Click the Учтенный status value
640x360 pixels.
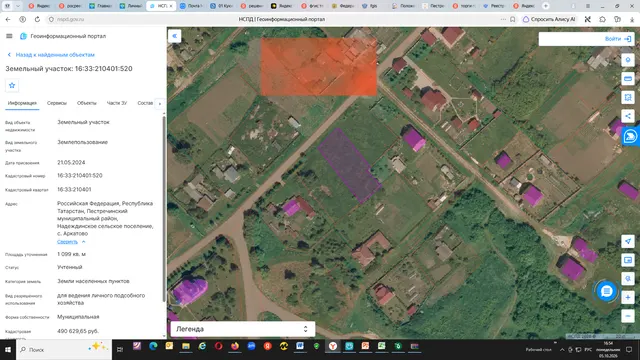70,267
